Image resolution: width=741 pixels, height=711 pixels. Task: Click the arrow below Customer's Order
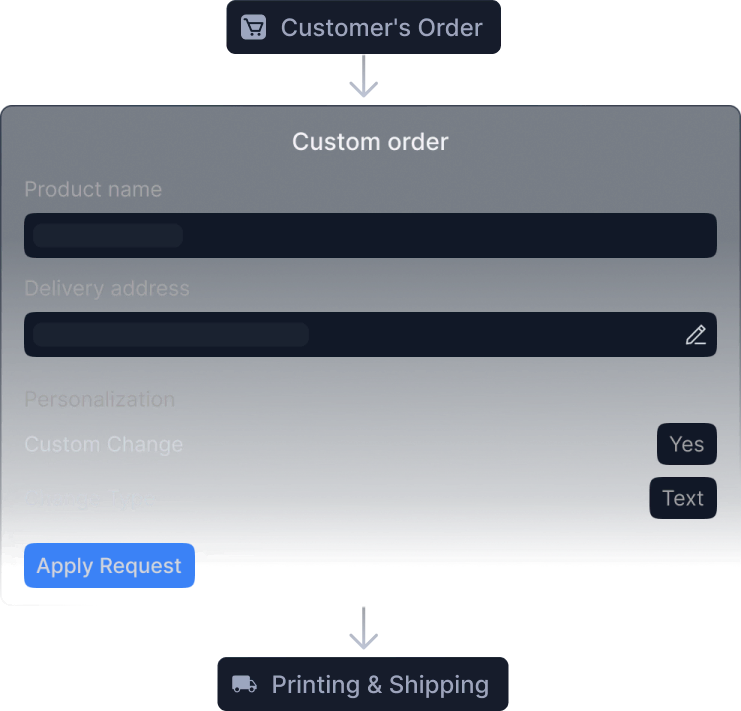point(363,76)
